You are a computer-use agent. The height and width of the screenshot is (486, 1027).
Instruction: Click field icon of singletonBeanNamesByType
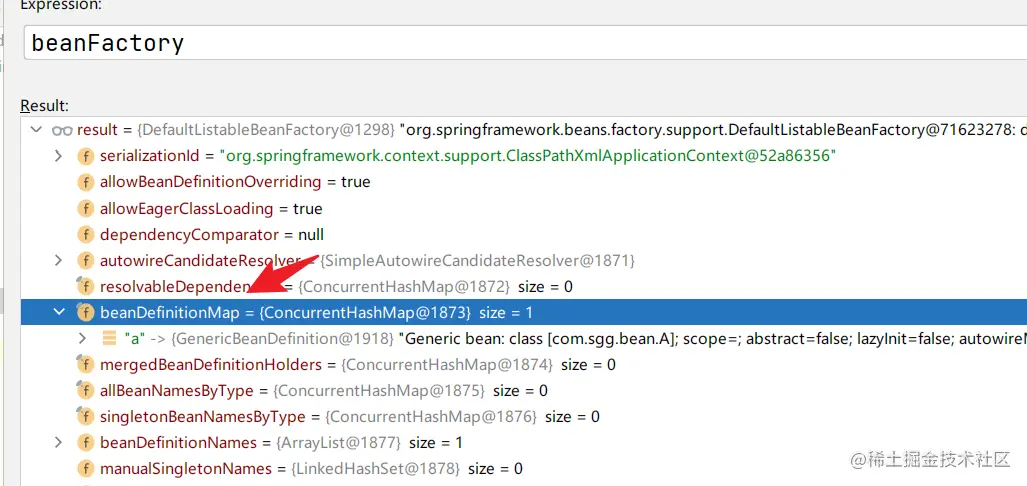coord(85,417)
